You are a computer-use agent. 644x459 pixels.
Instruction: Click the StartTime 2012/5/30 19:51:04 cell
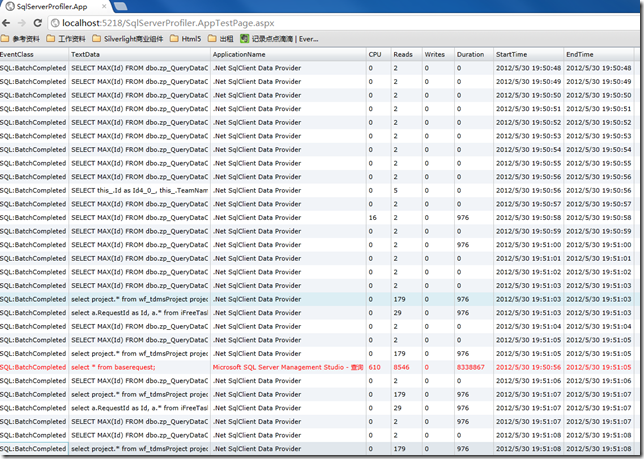coord(528,326)
